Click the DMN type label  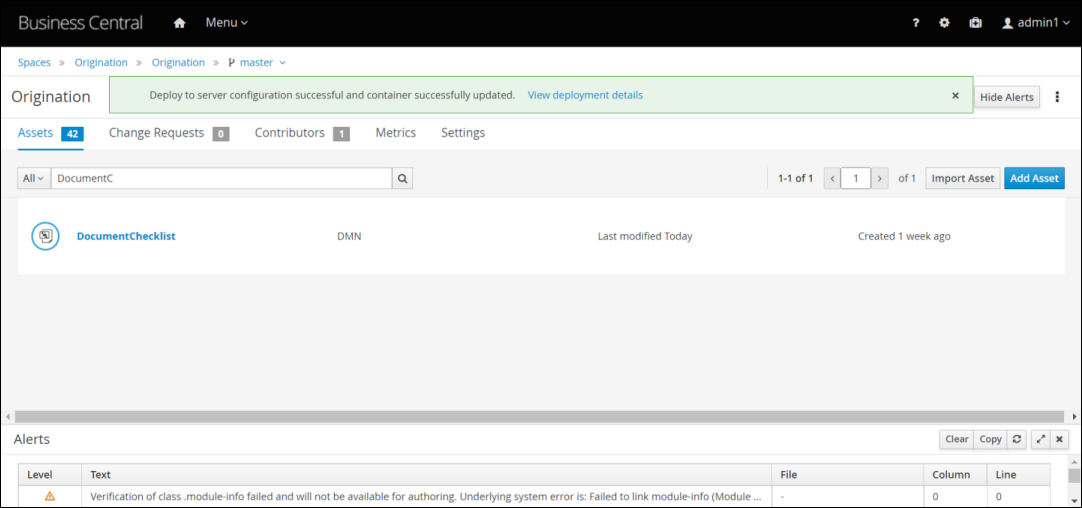click(349, 236)
